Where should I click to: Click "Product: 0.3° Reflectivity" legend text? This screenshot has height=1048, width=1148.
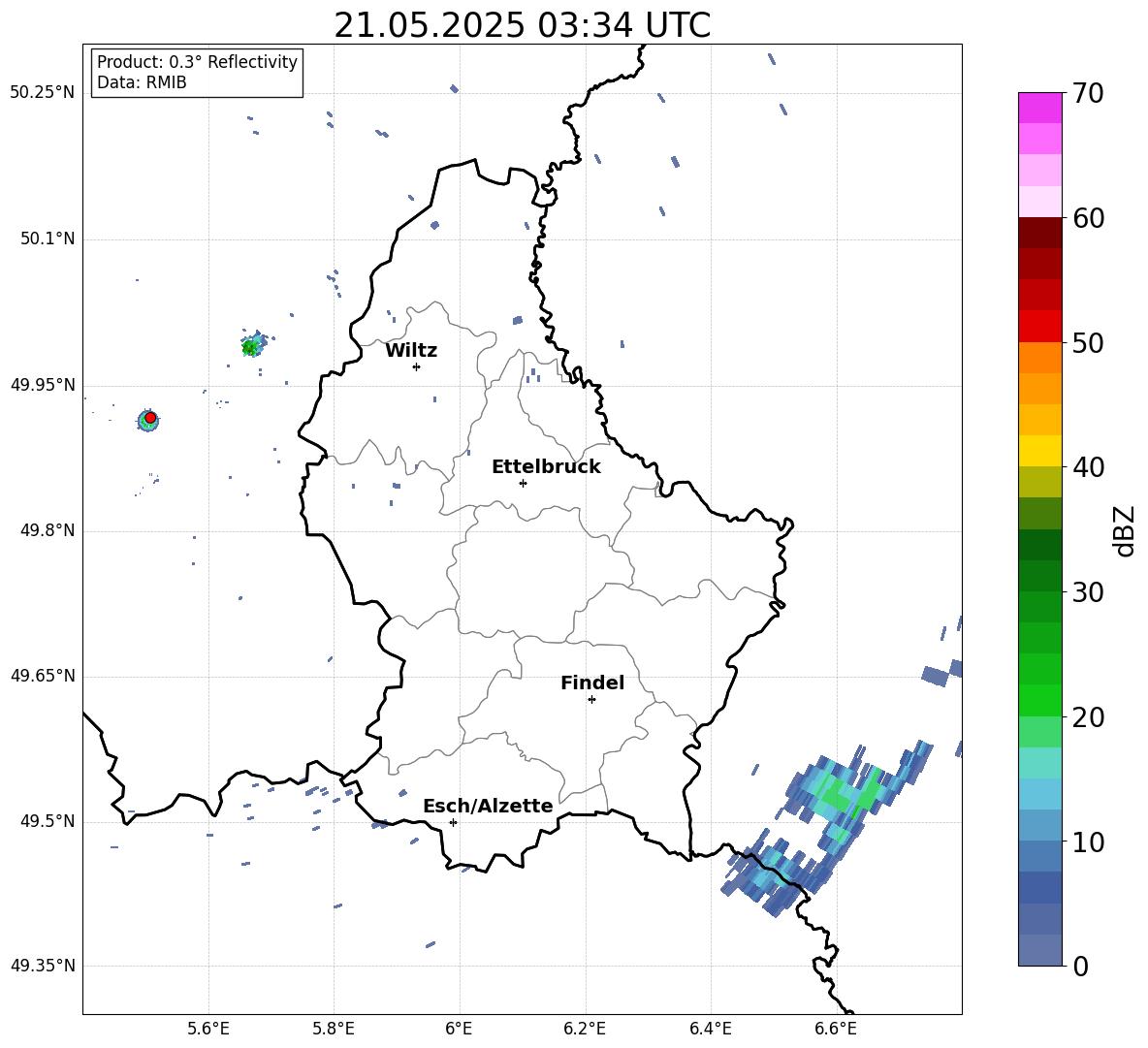197,61
